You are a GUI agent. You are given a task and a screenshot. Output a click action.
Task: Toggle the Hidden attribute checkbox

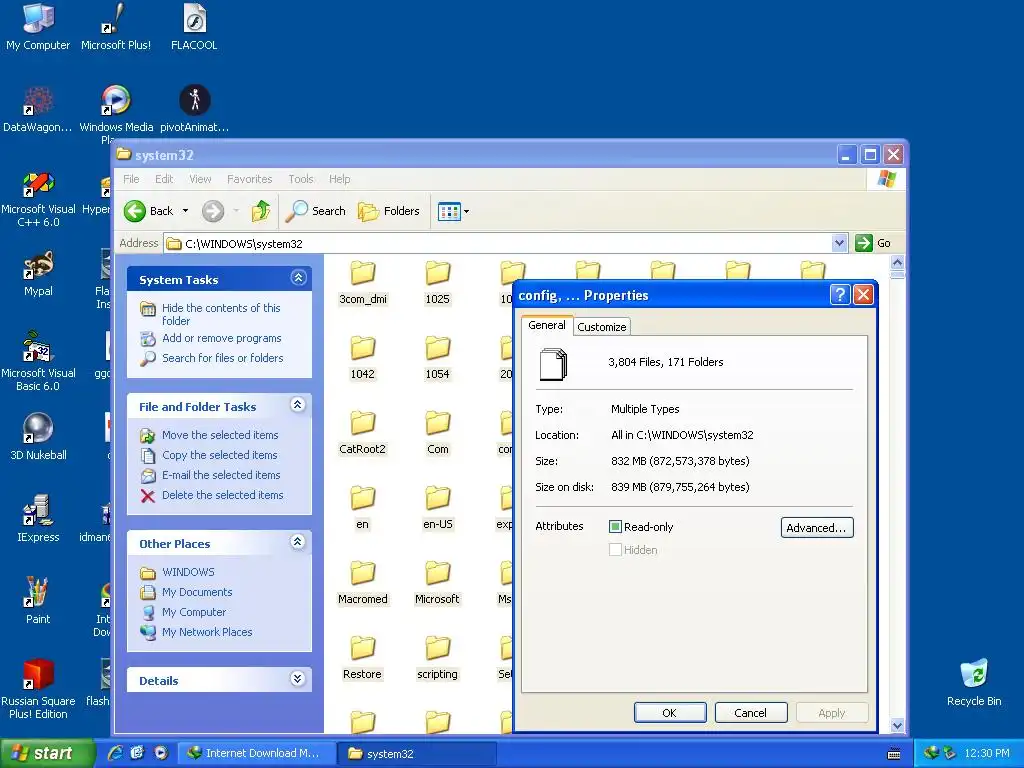click(x=615, y=550)
